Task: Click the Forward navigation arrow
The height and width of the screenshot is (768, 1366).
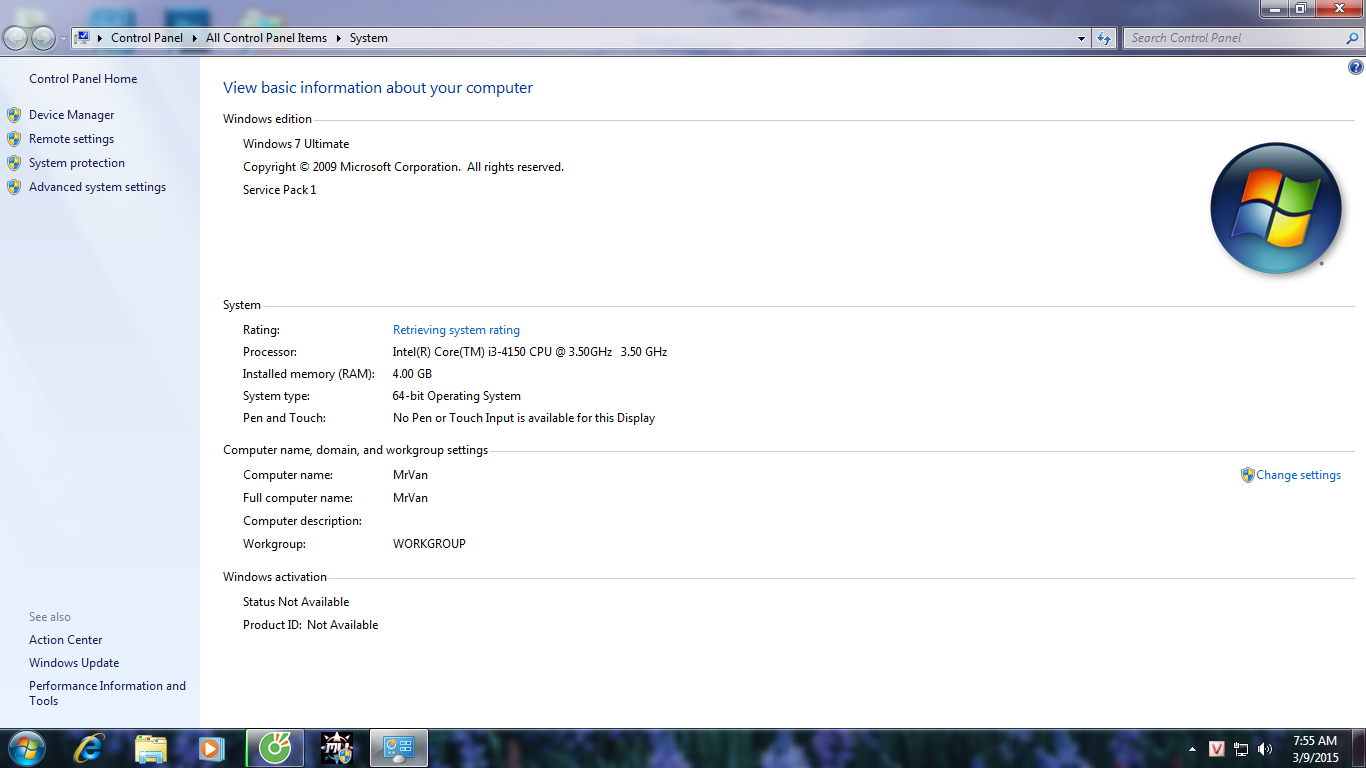Action: tap(43, 38)
